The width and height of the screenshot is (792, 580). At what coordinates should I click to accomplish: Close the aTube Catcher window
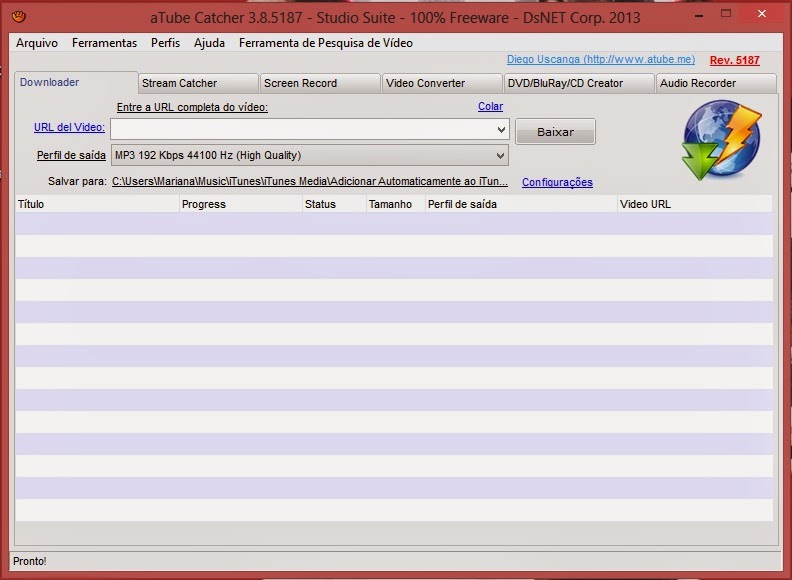pyautogui.click(x=762, y=14)
